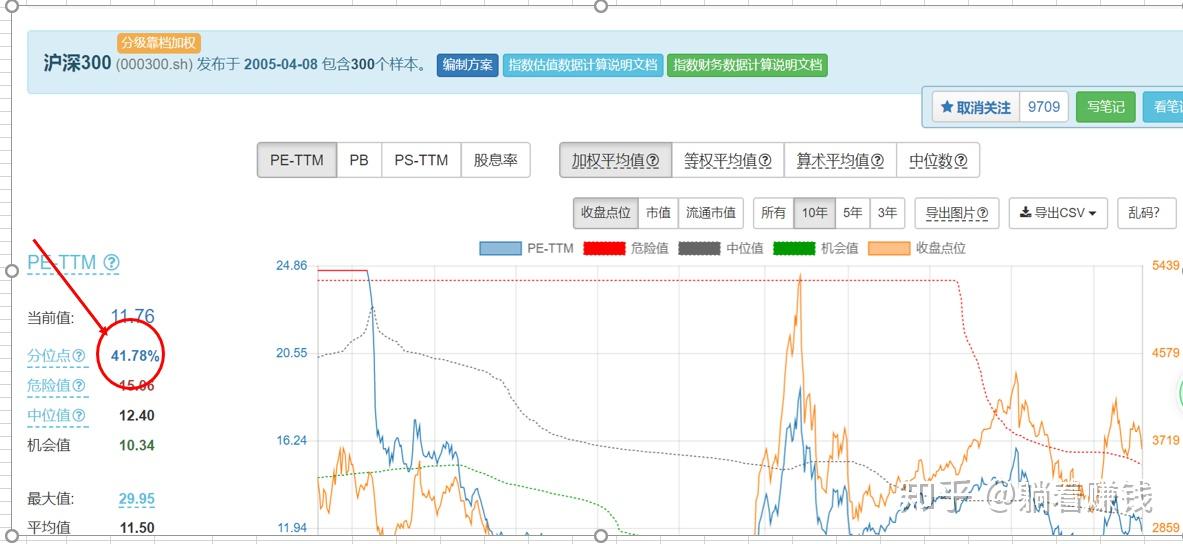Click the 分级靠档加权 orange tag

click(159, 43)
